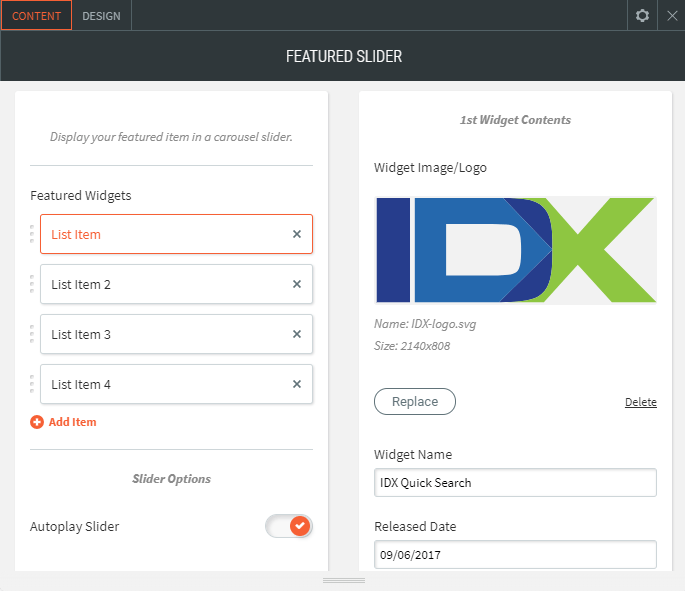Screen dimensions: 685x591
Task: Click the drag handle beside List Item 3
Action: click(32, 334)
